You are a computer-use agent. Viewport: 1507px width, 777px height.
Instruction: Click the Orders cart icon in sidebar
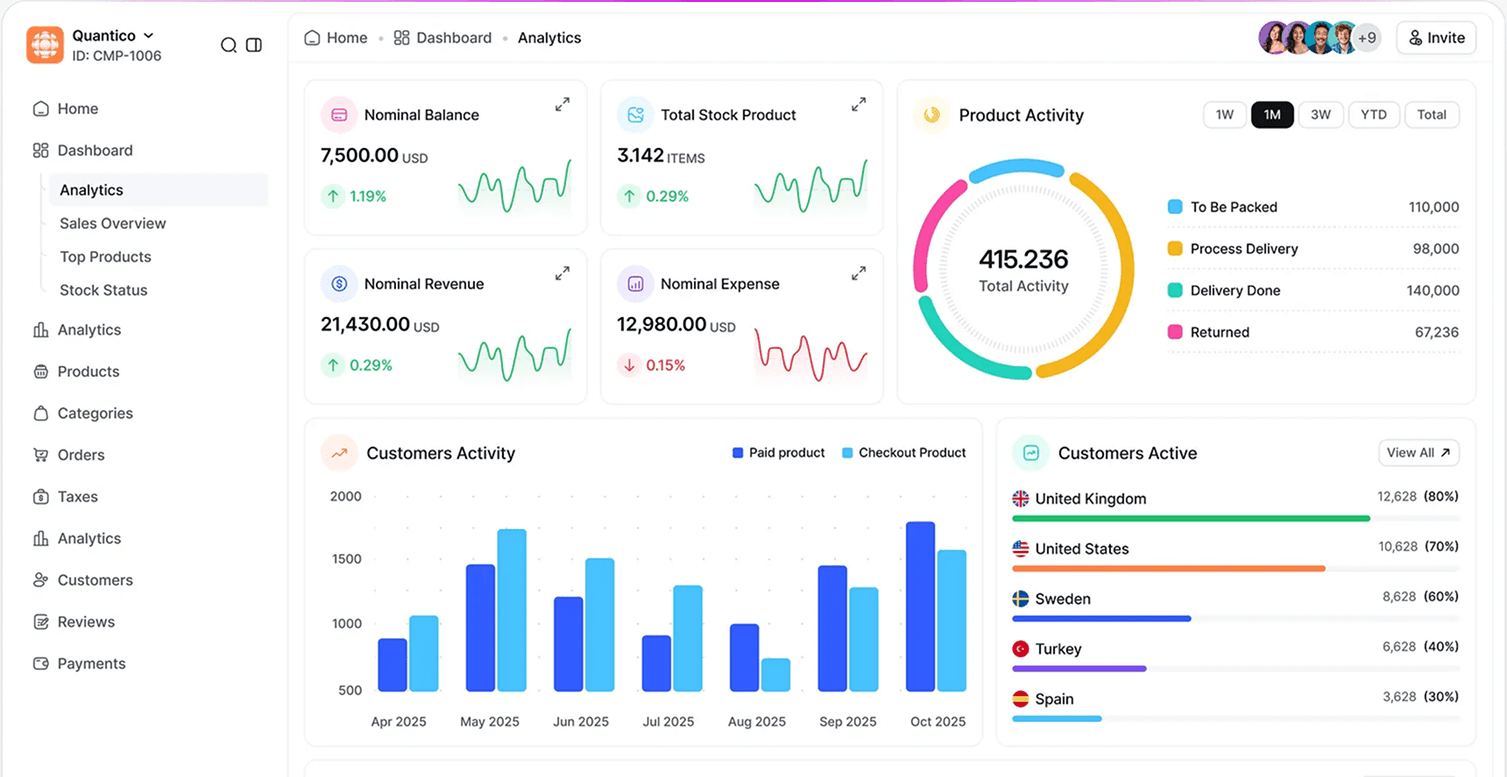pyautogui.click(x=41, y=455)
